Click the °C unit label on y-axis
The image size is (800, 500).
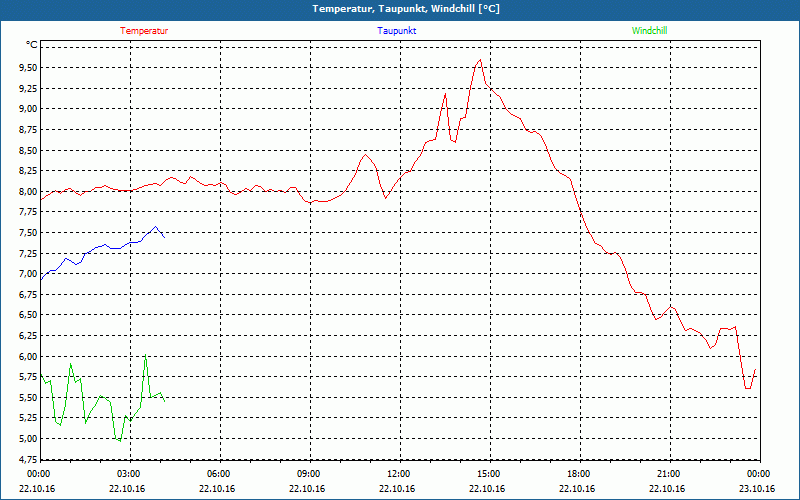[32, 45]
